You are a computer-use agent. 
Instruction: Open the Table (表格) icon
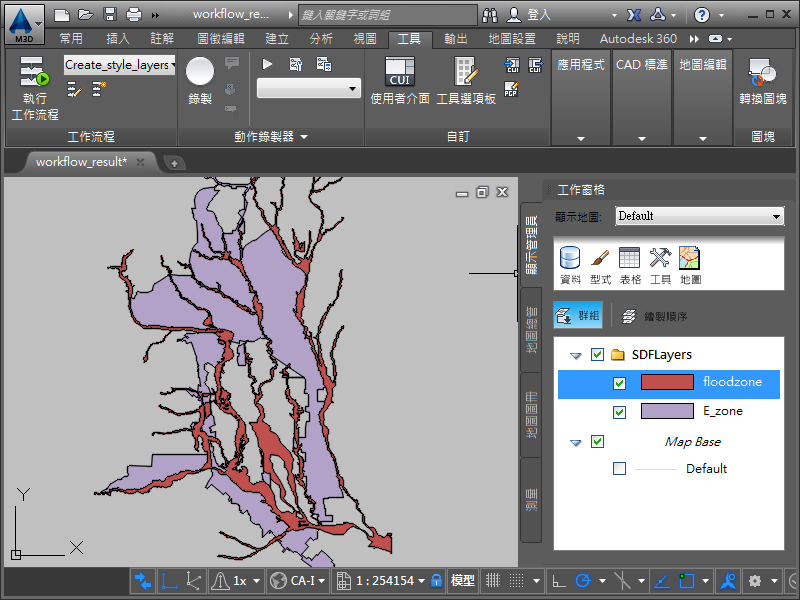pyautogui.click(x=630, y=258)
